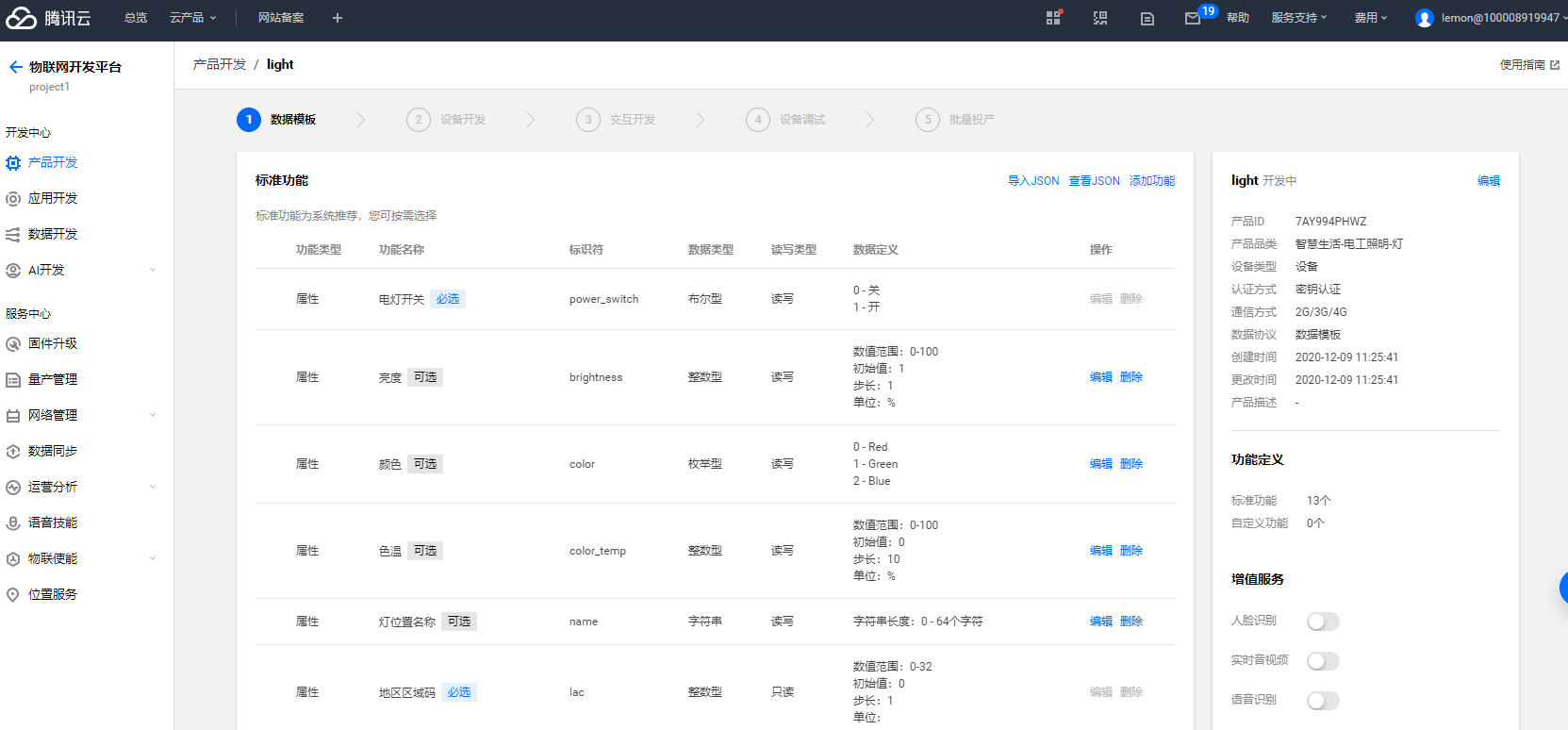Click the 查看JSON link
This screenshot has height=730, width=1568.
coord(1095,181)
